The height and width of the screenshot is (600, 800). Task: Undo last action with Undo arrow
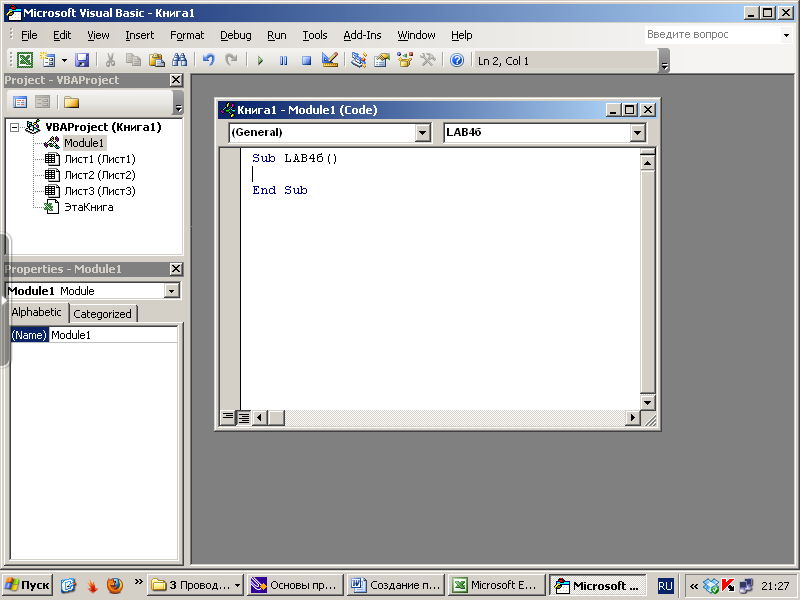pyautogui.click(x=208, y=60)
